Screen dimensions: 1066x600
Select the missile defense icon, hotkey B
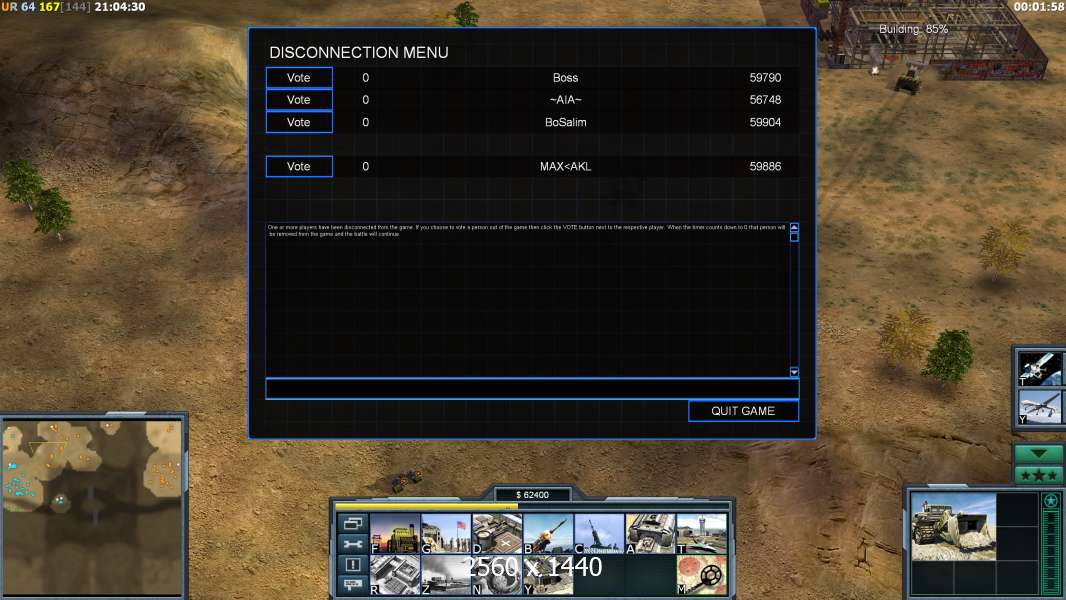click(x=548, y=534)
